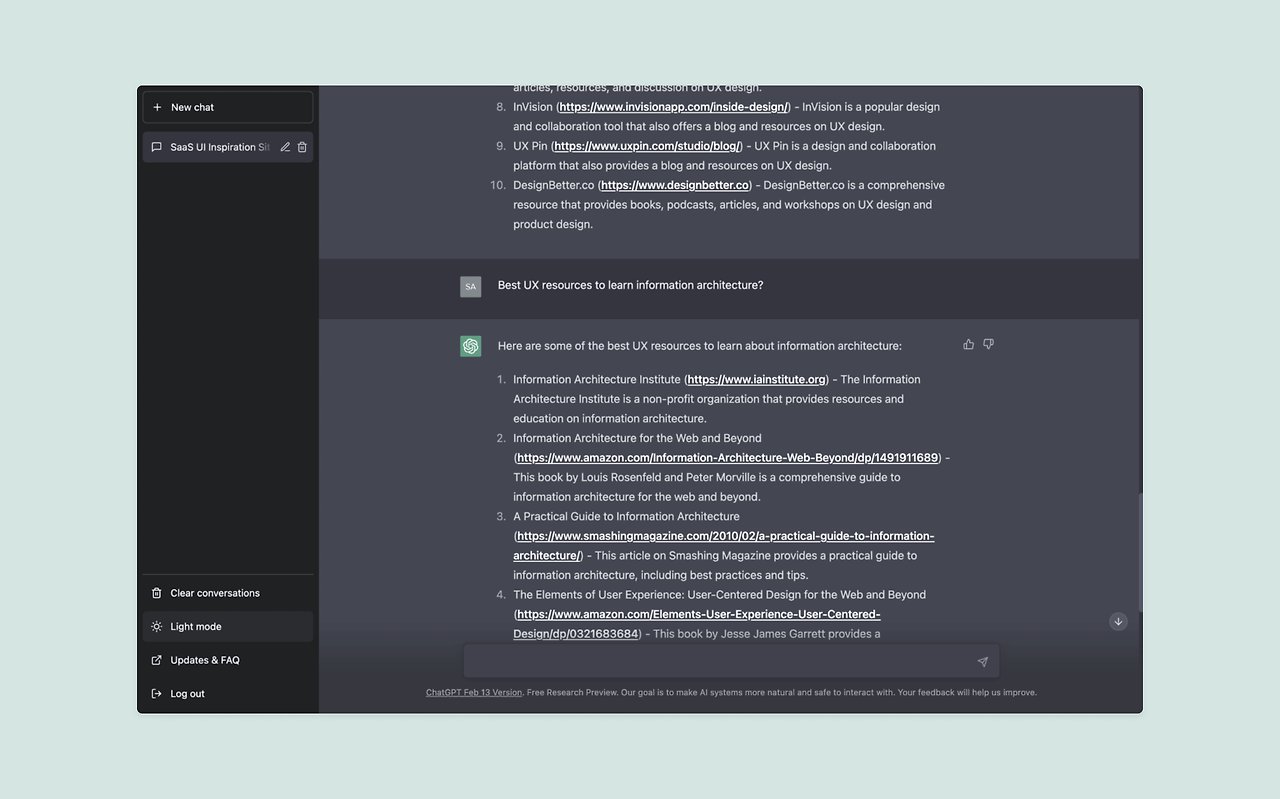Delete the SaaS UI Inspiration chat via trash icon
The height and width of the screenshot is (799, 1280).
click(x=302, y=147)
